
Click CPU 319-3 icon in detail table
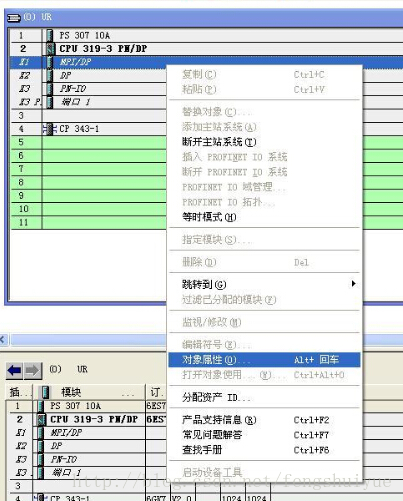pos(41,419)
